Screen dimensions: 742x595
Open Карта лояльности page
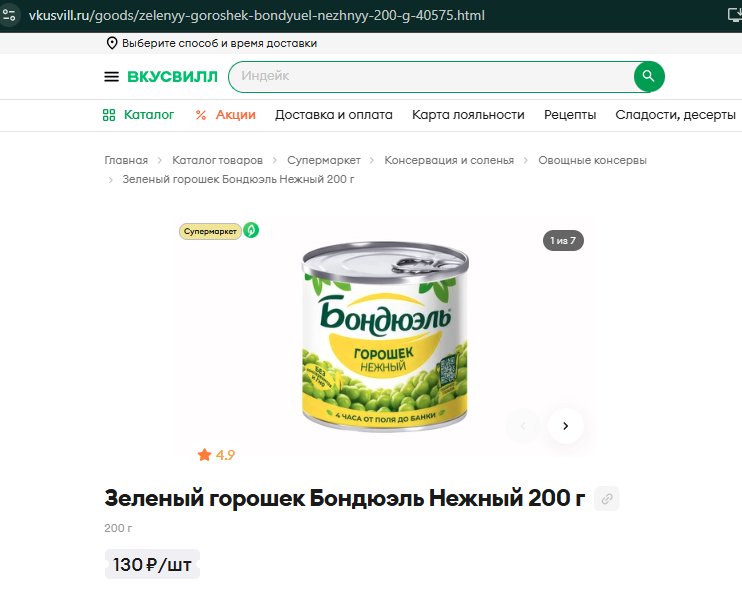468,115
